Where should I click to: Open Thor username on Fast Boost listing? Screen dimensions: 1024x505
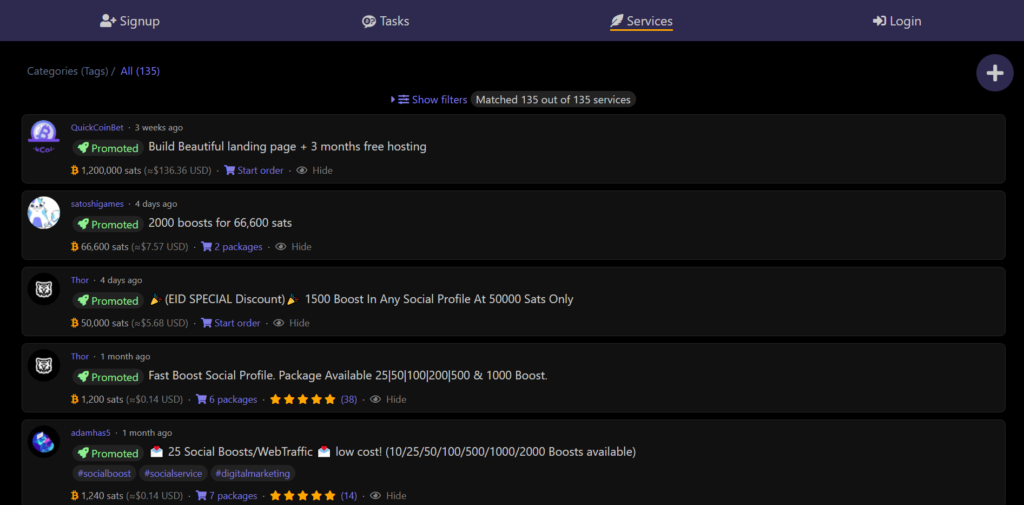80,357
